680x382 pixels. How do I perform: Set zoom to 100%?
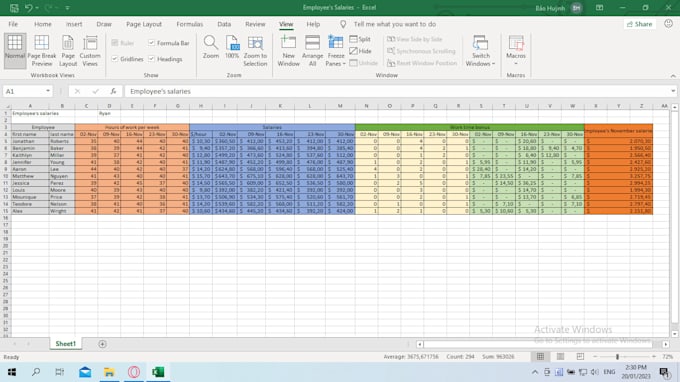click(x=232, y=47)
